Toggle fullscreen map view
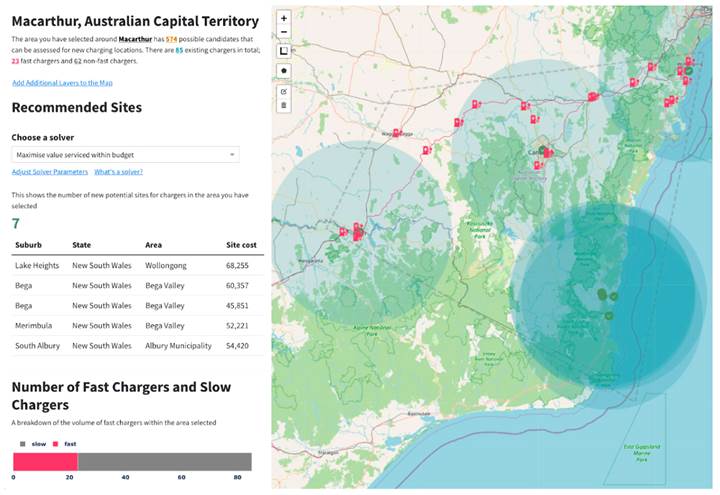 [x=285, y=50]
